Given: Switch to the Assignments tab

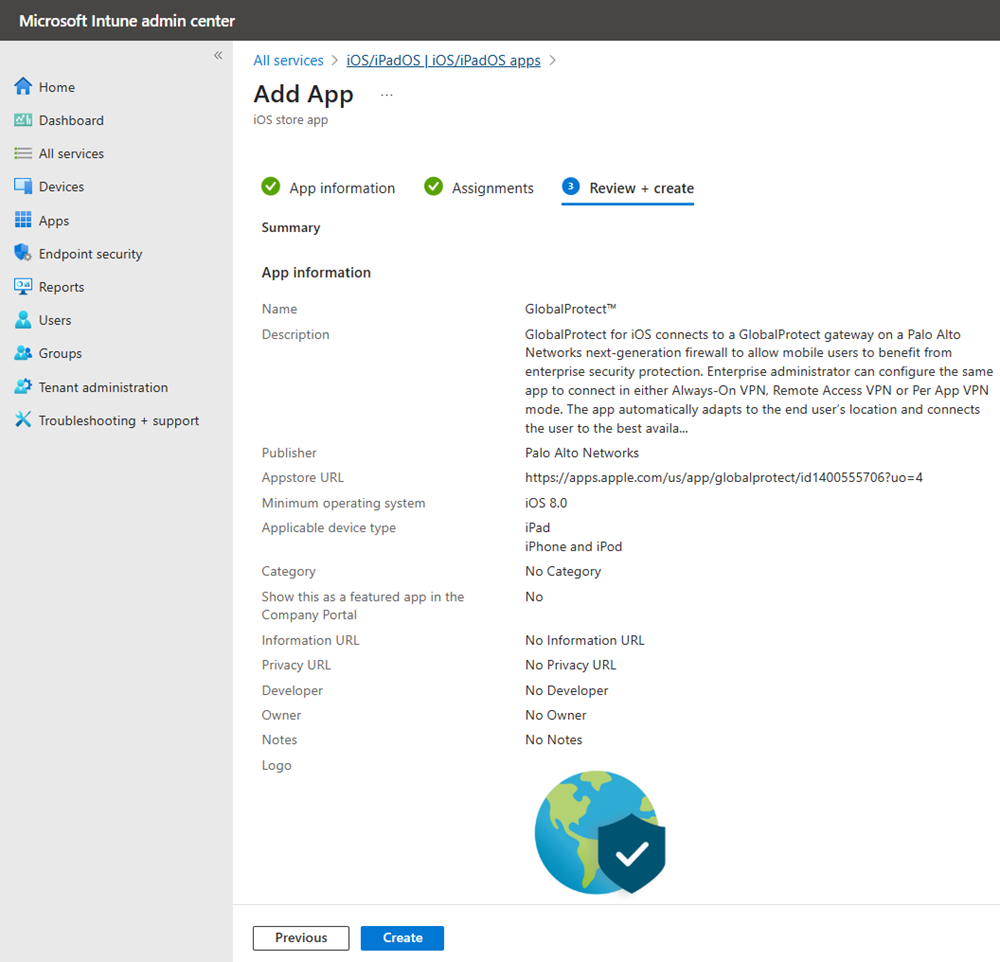Looking at the screenshot, I should [491, 187].
